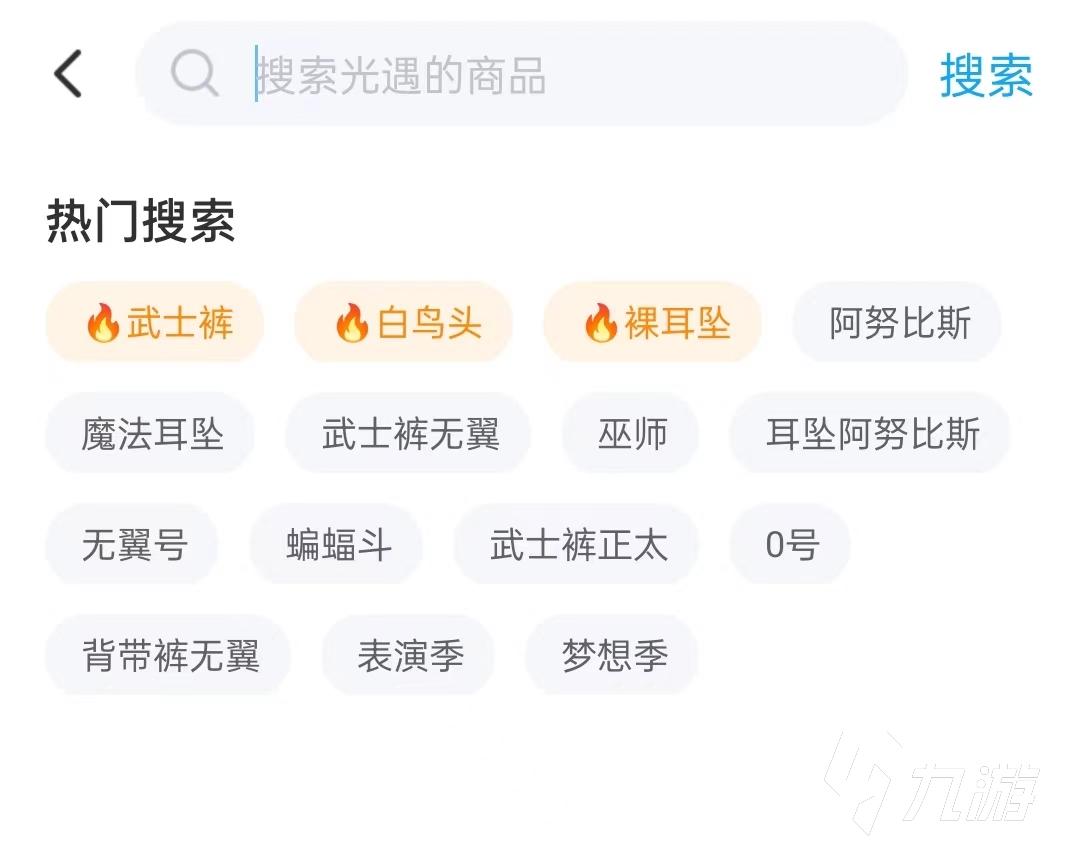Select the 耳坠阿努比斯 tag

(869, 433)
